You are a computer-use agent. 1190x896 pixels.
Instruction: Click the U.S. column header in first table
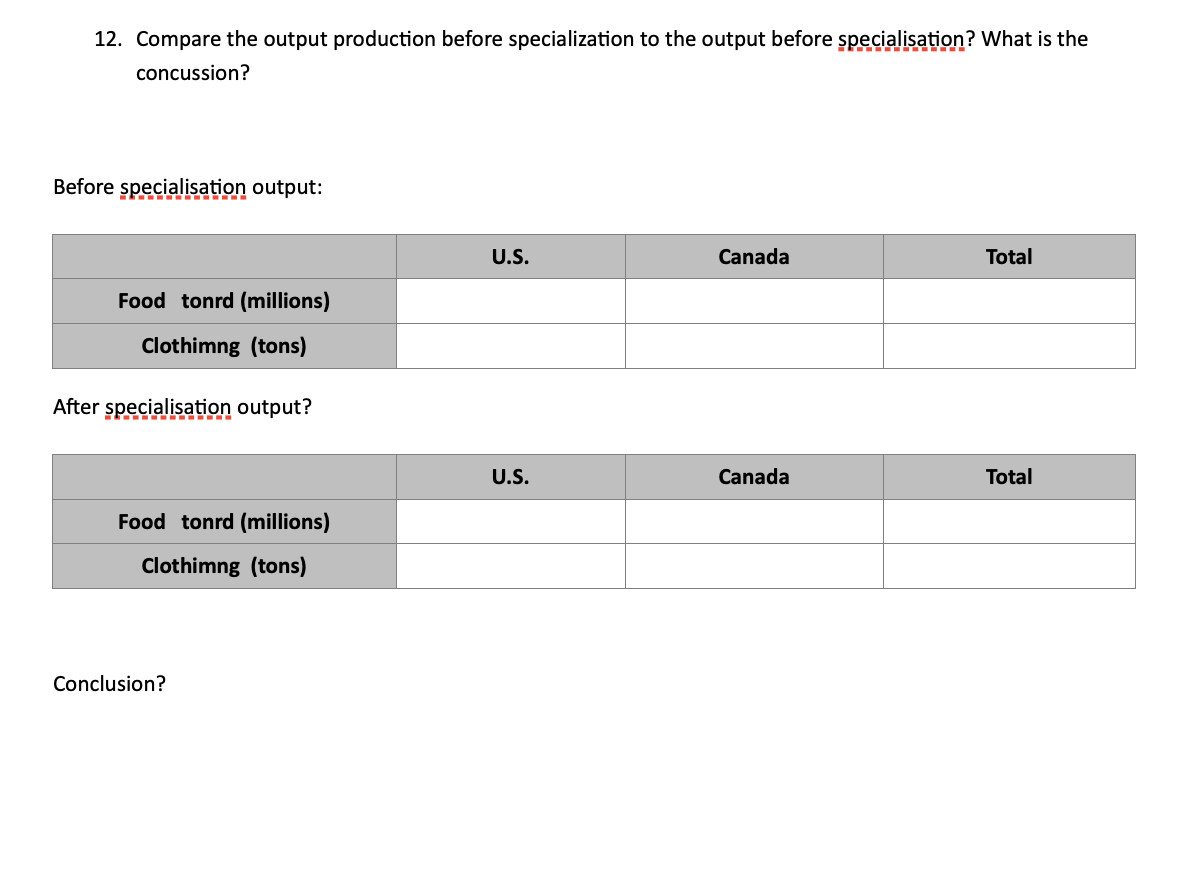(510, 256)
